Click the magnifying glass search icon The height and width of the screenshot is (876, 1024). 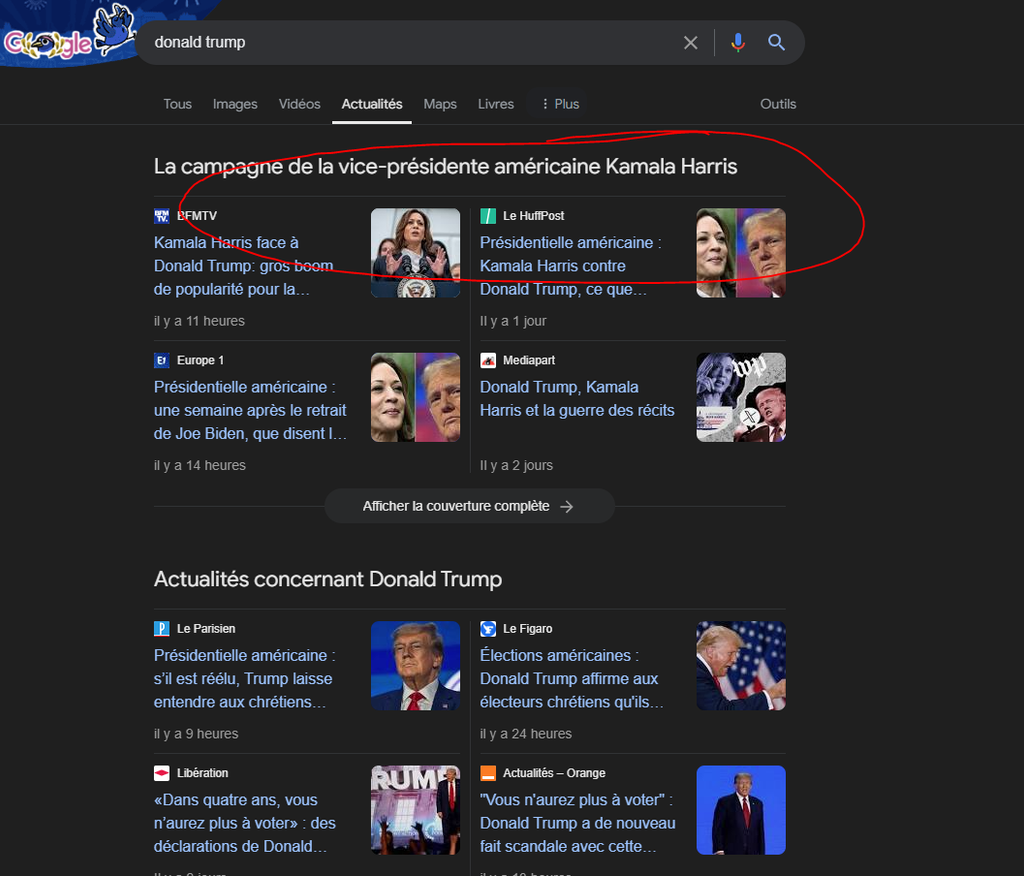point(776,42)
